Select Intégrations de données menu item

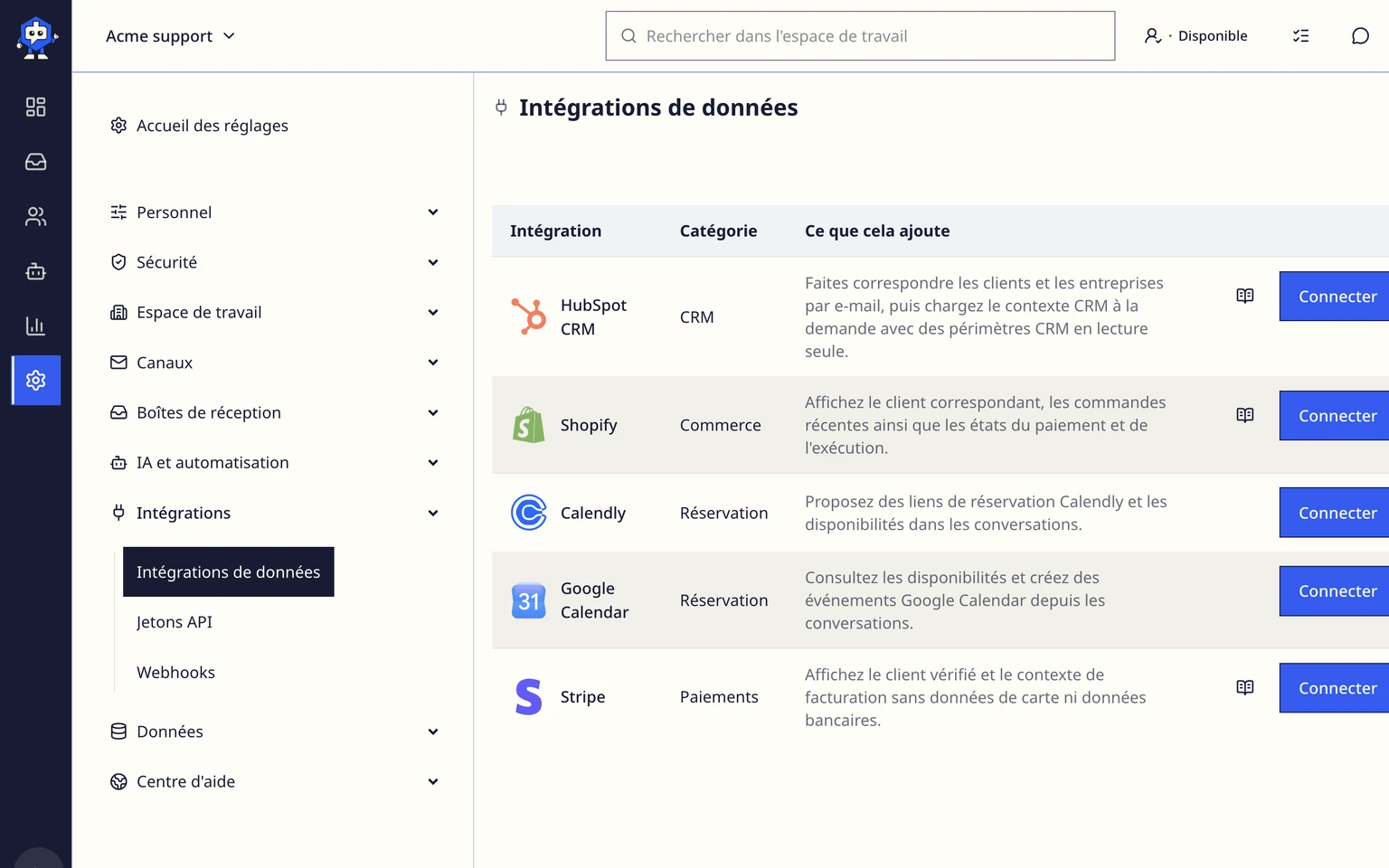point(229,572)
